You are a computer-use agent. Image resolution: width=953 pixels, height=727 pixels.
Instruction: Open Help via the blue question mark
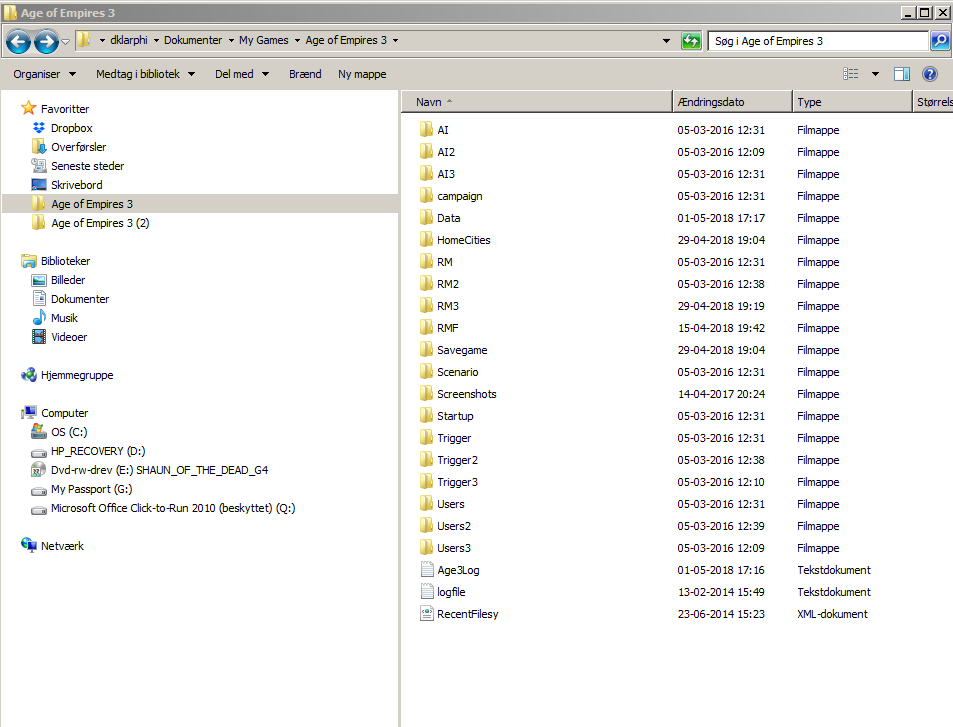point(930,74)
